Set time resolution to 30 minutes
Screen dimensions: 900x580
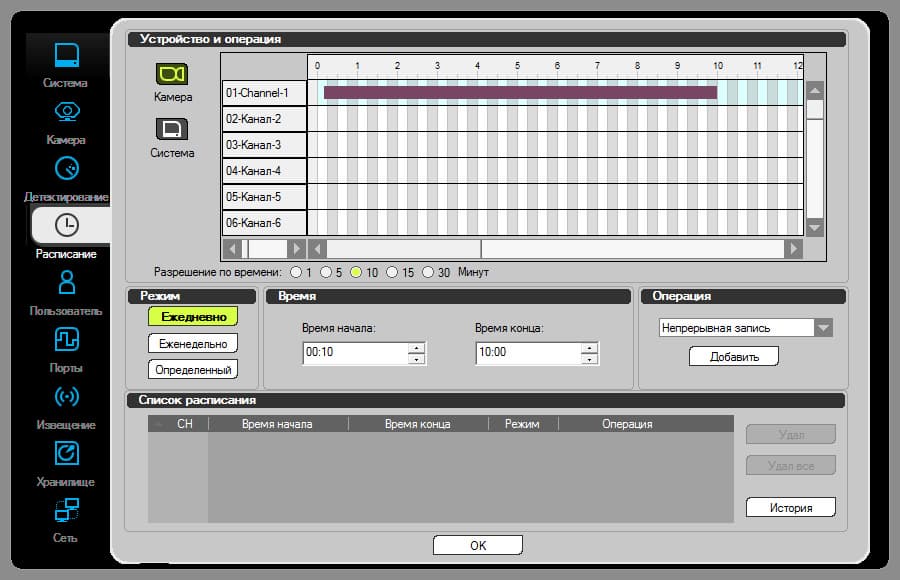(428, 272)
